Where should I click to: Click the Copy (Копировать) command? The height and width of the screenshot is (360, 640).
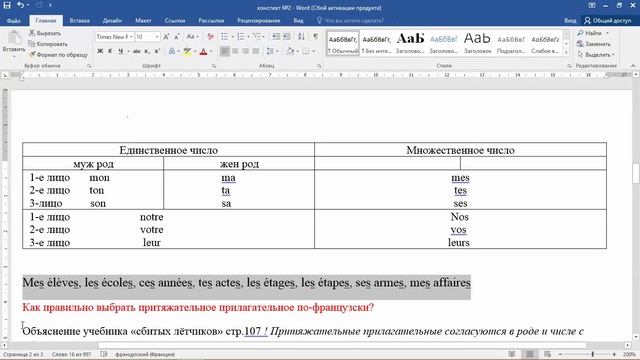pyautogui.click(x=48, y=44)
